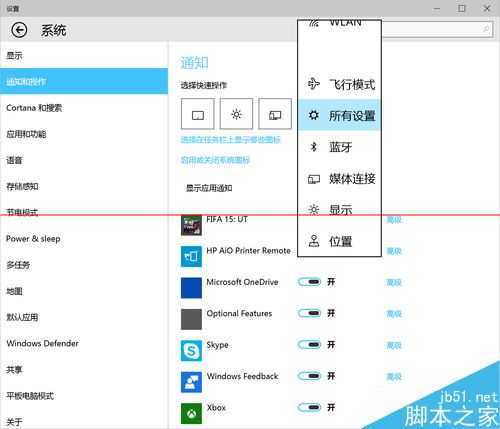The height and width of the screenshot is (429, 500).
Task: Open advanced link for Optional Features
Action: [394, 314]
